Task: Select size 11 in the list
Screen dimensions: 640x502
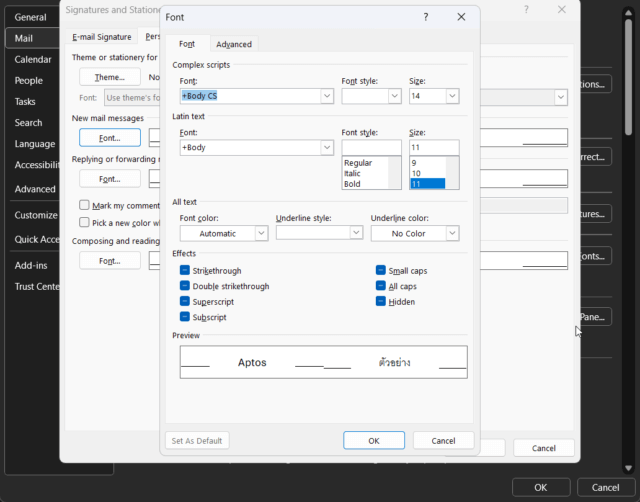Action: tap(427, 184)
